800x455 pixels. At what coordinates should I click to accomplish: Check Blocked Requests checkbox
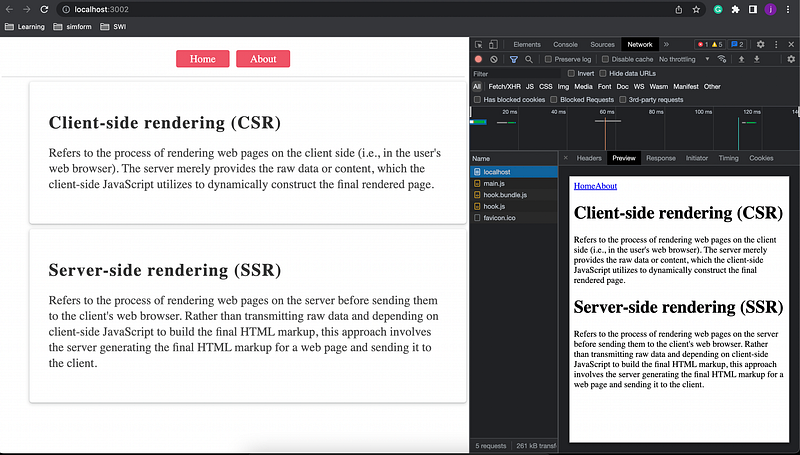click(x=554, y=99)
